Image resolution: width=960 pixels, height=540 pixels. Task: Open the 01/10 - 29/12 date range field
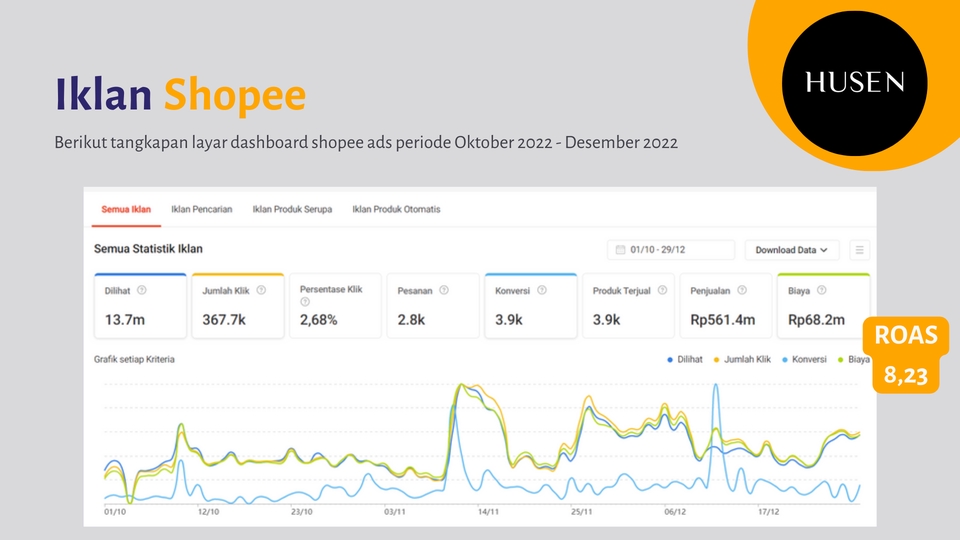(671, 250)
